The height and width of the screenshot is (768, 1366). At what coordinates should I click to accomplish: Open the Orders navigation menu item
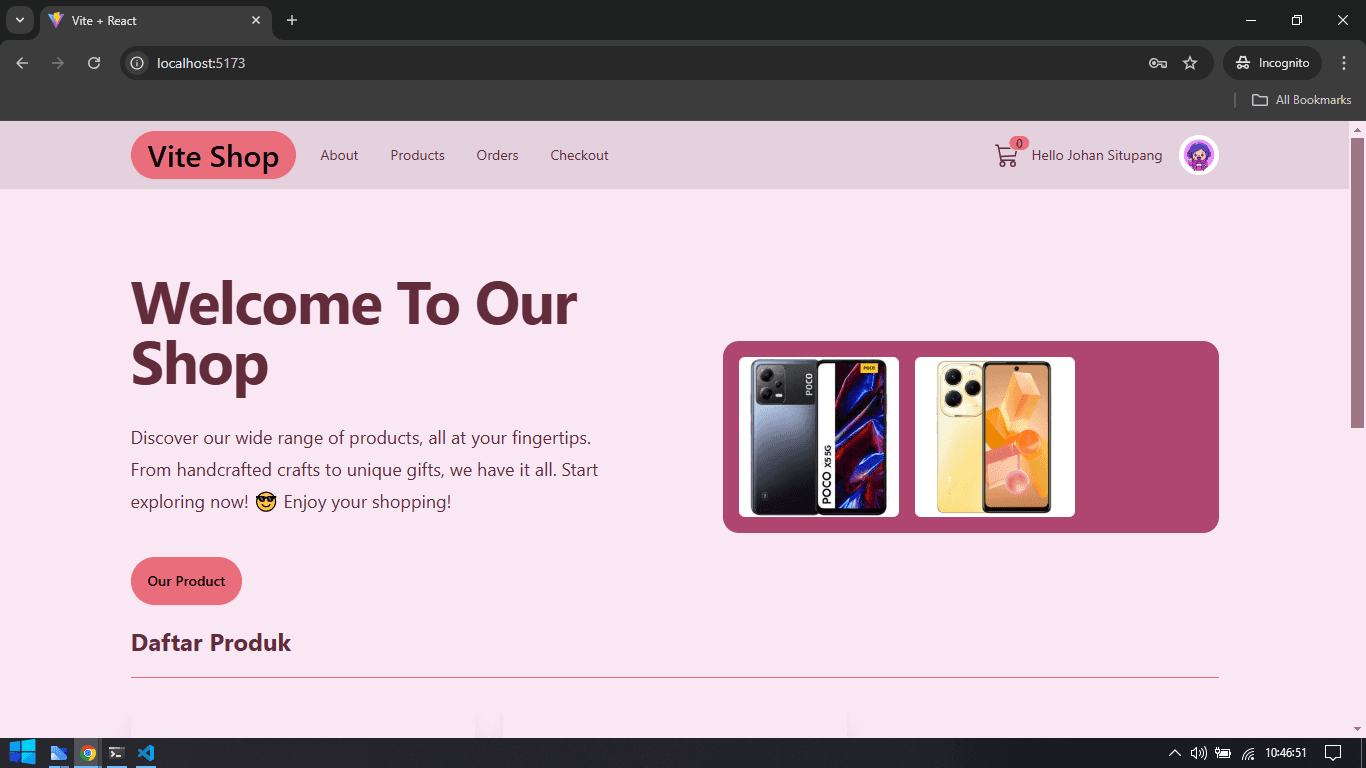coord(497,155)
